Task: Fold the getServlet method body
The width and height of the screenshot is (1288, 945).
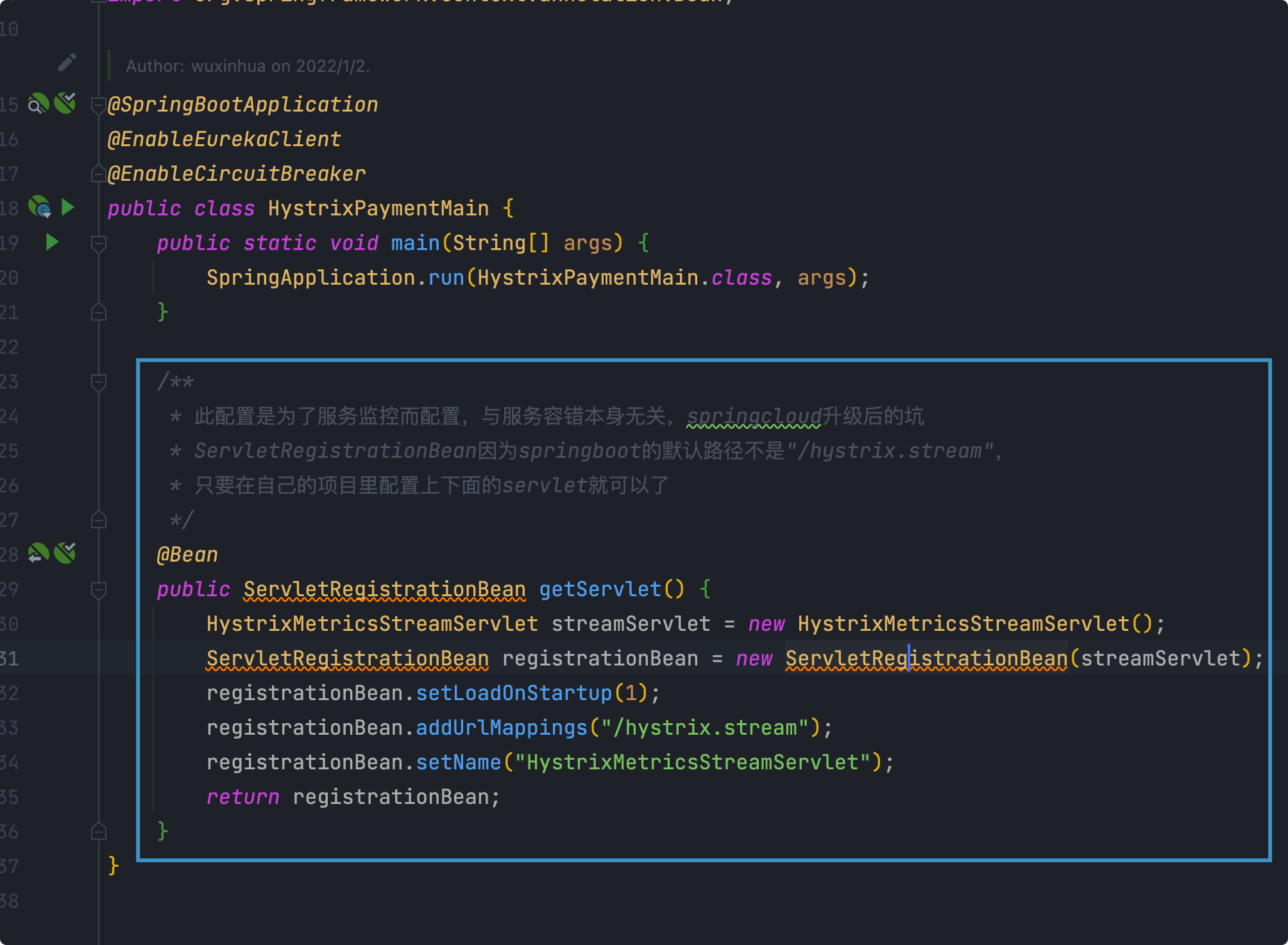Action: coord(98,589)
